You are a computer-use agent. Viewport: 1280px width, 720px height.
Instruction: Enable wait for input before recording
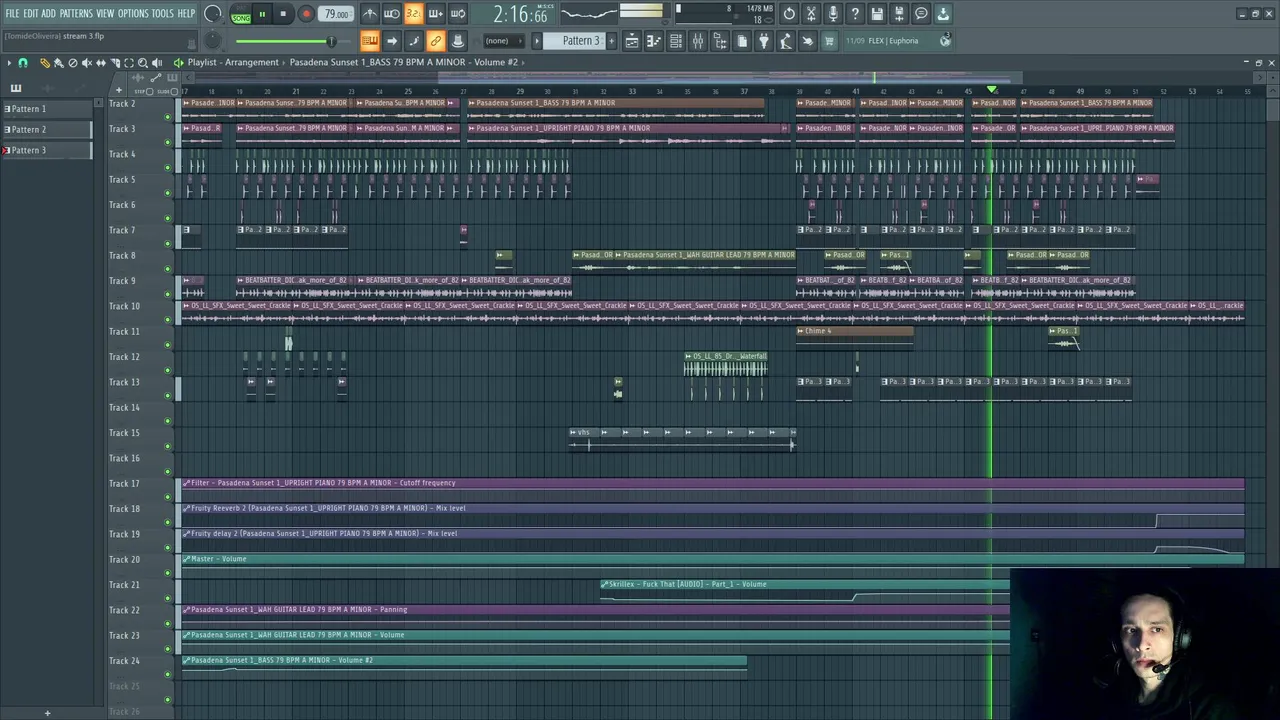click(x=392, y=14)
